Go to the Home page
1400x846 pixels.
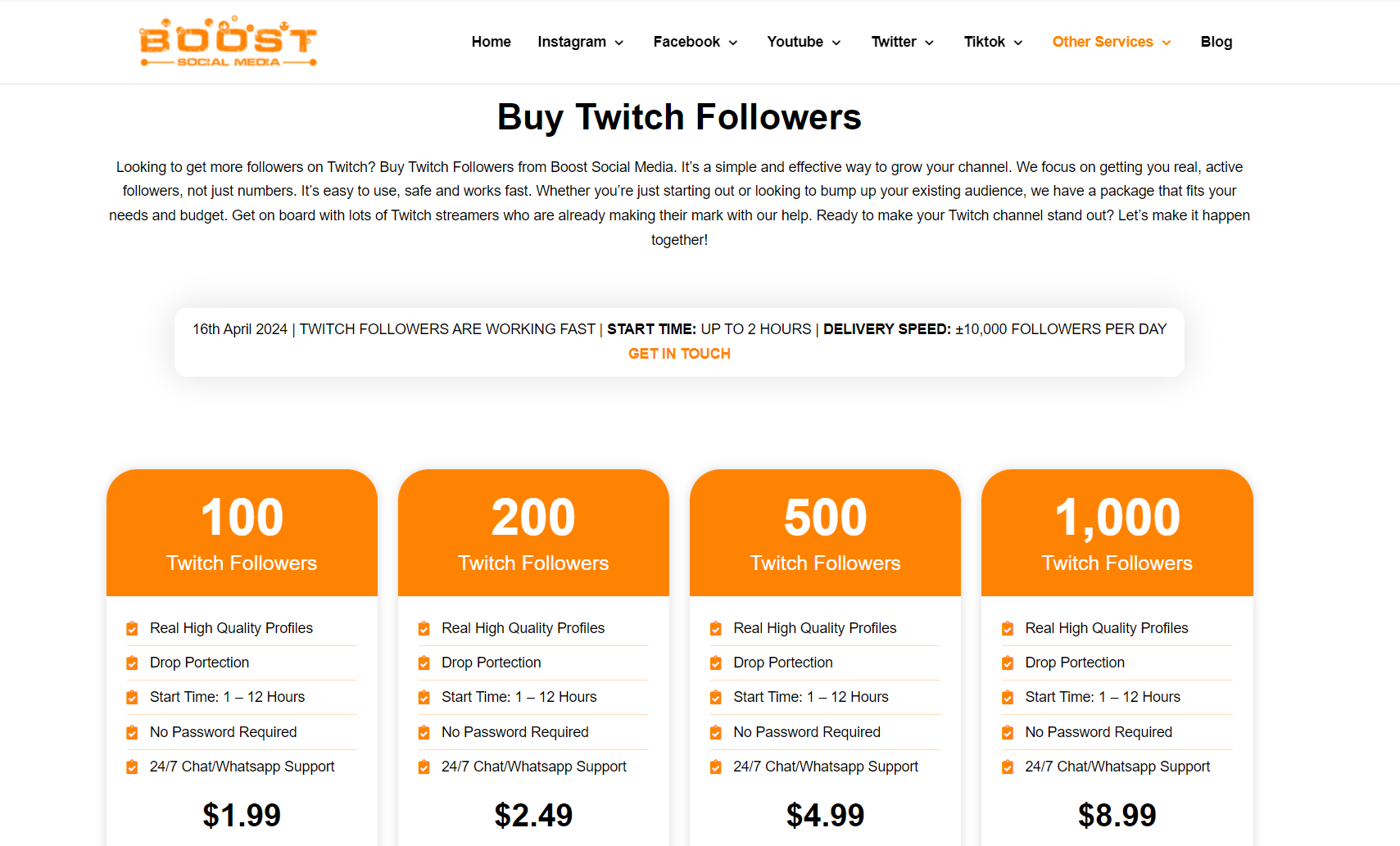pyautogui.click(x=492, y=42)
